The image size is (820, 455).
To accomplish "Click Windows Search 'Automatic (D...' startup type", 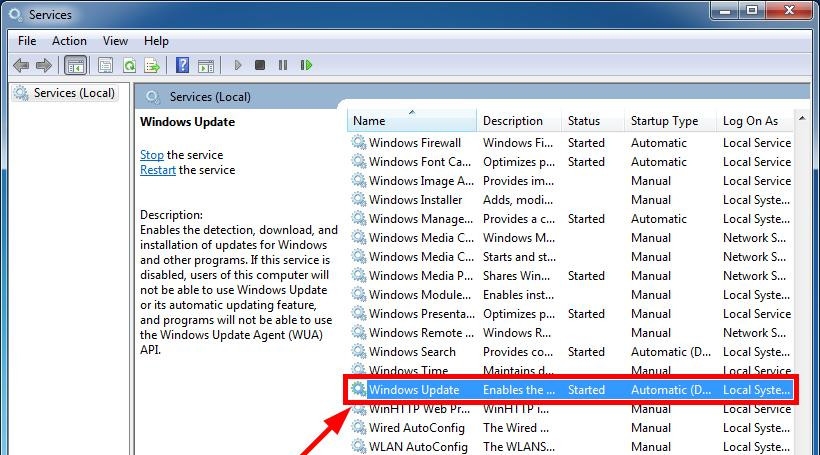I will (x=670, y=352).
